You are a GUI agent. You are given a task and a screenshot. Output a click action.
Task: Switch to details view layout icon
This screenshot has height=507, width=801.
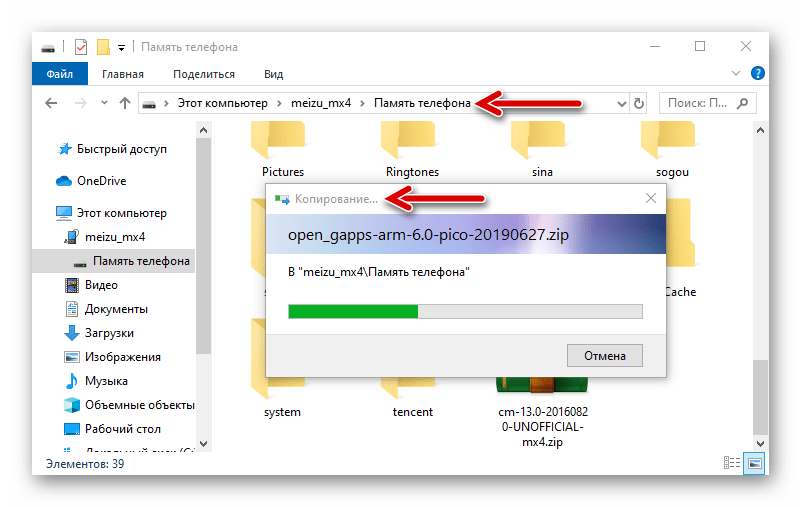click(x=732, y=463)
